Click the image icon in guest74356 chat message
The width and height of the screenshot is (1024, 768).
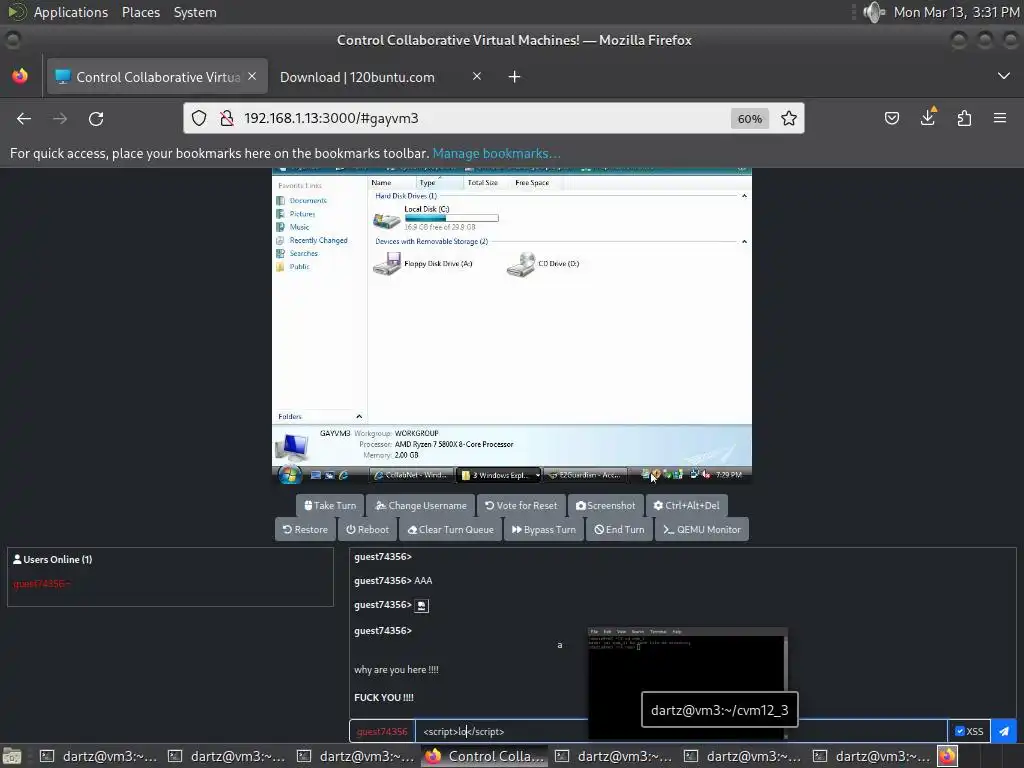tap(422, 605)
